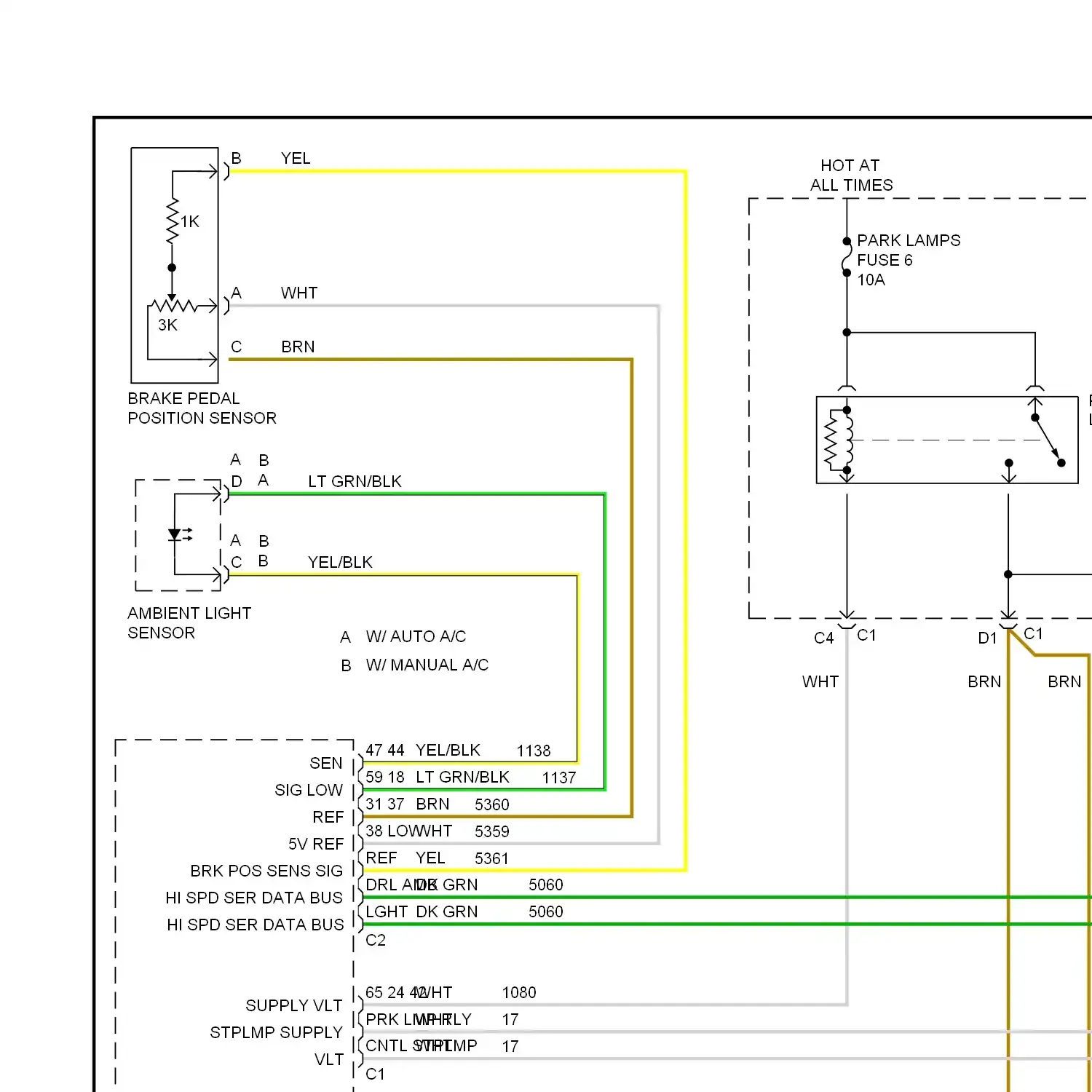Click circuit number 1080
The height and width of the screenshot is (1092, 1092).
click(x=519, y=992)
